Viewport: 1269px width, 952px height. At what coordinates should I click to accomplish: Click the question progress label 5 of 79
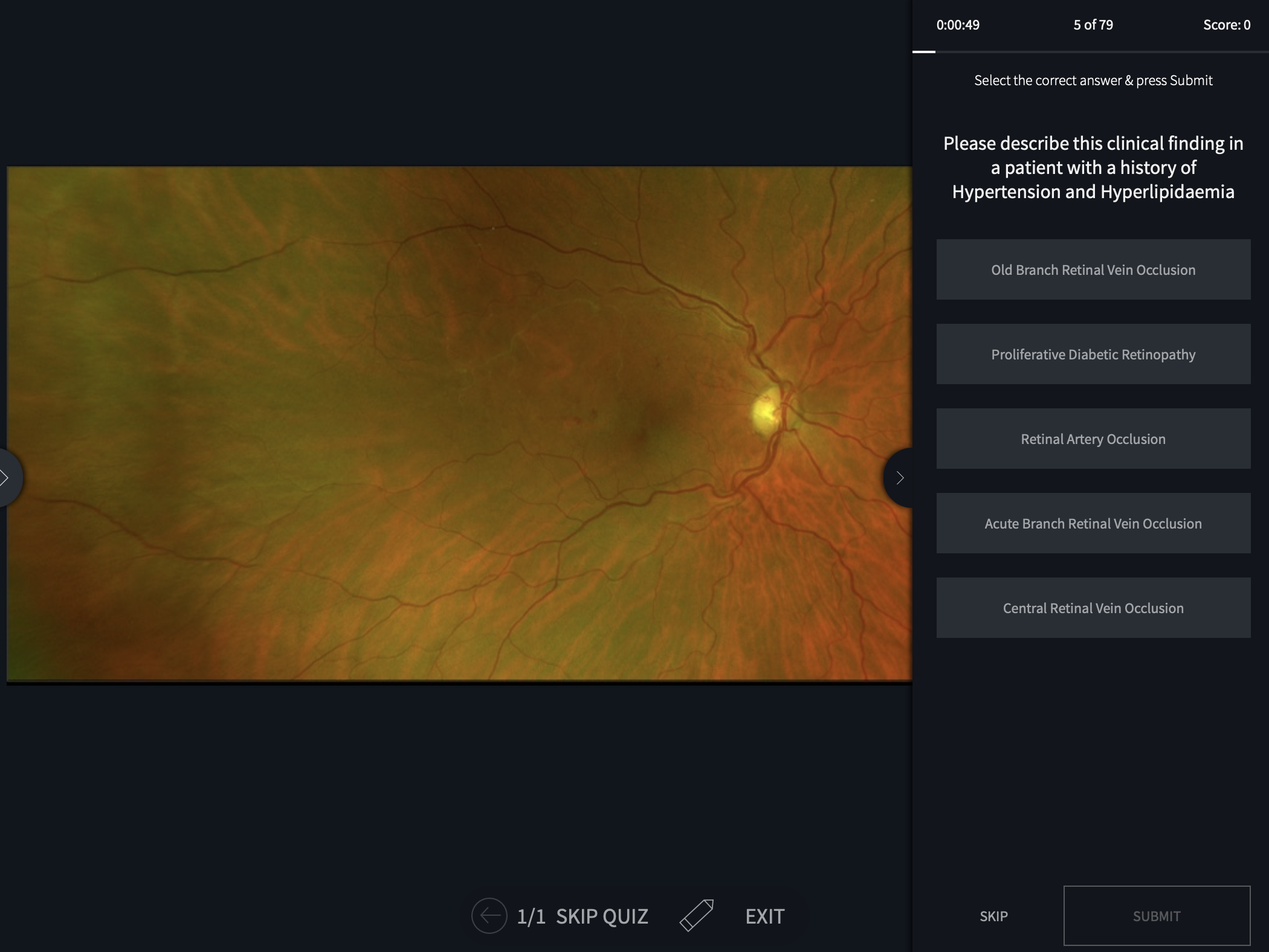pyautogui.click(x=1094, y=25)
